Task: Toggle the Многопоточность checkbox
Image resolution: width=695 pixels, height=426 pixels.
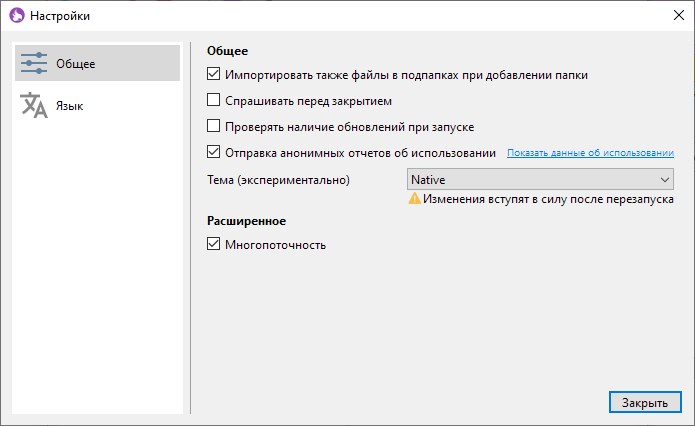Action: 213,244
